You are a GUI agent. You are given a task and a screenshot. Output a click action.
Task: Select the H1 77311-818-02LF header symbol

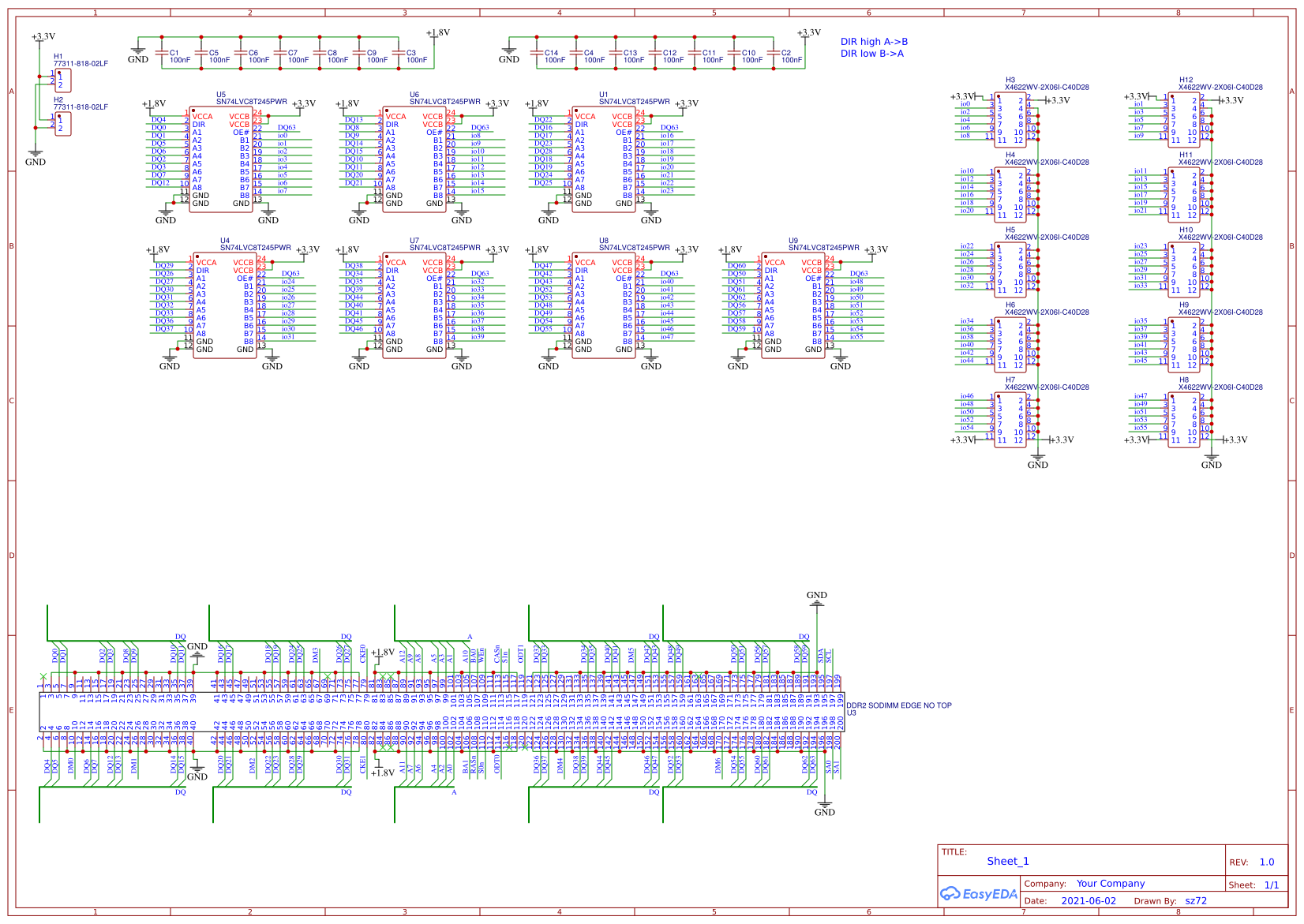pos(65,80)
